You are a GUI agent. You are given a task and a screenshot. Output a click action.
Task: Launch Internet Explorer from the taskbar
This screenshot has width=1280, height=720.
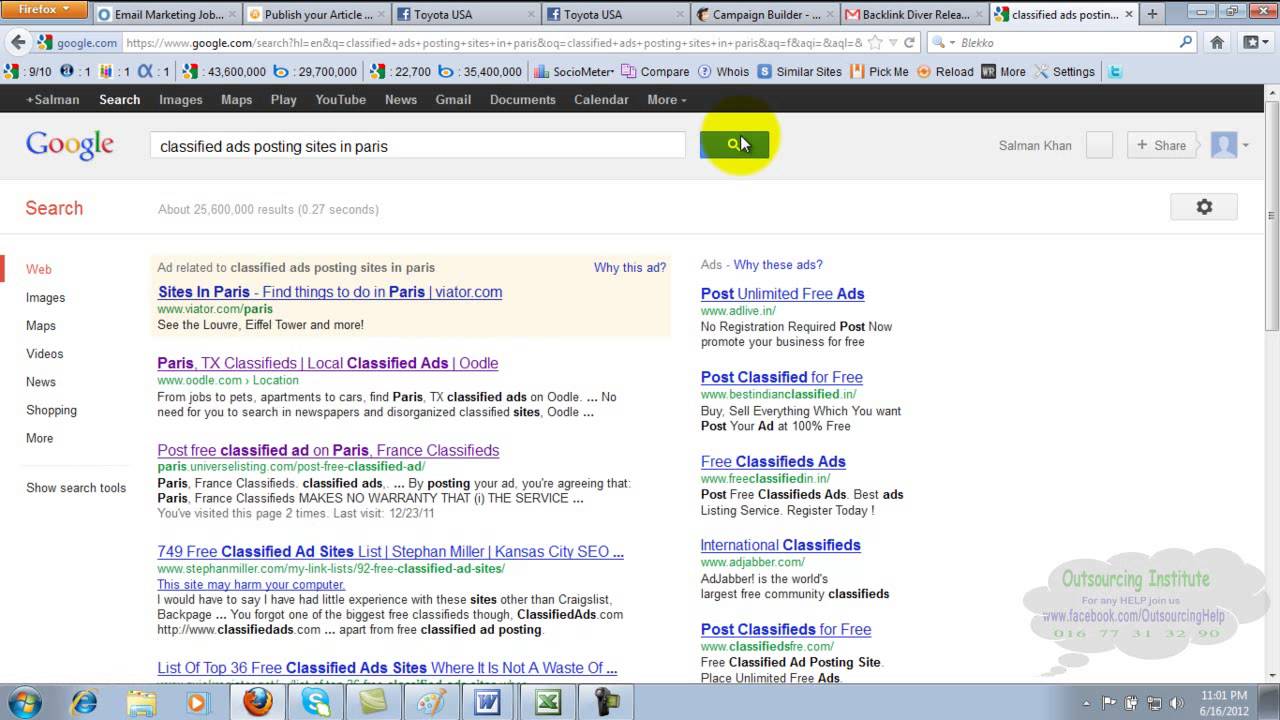84,702
